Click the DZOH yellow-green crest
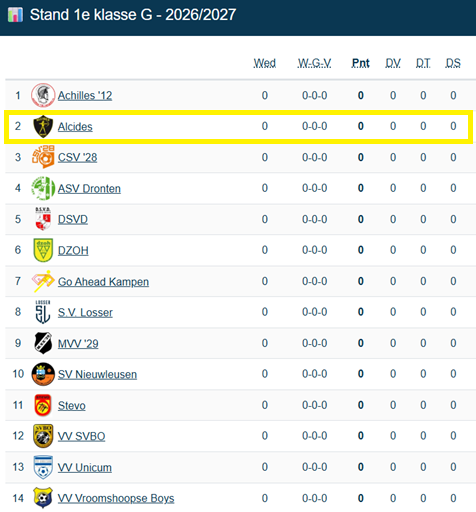The height and width of the screenshot is (512, 476). click(43, 250)
